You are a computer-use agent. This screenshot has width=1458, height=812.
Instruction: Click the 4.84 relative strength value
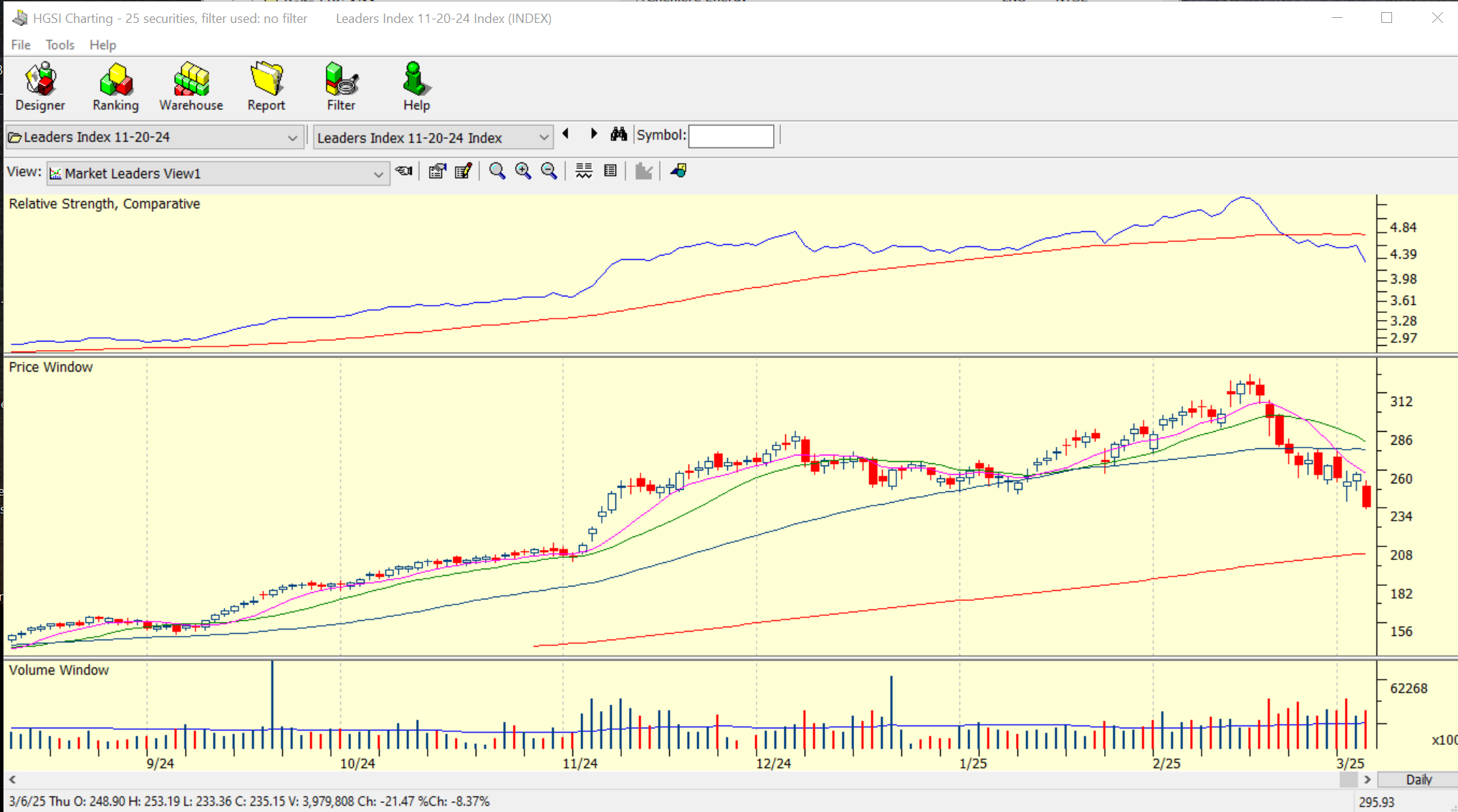coord(1404,228)
